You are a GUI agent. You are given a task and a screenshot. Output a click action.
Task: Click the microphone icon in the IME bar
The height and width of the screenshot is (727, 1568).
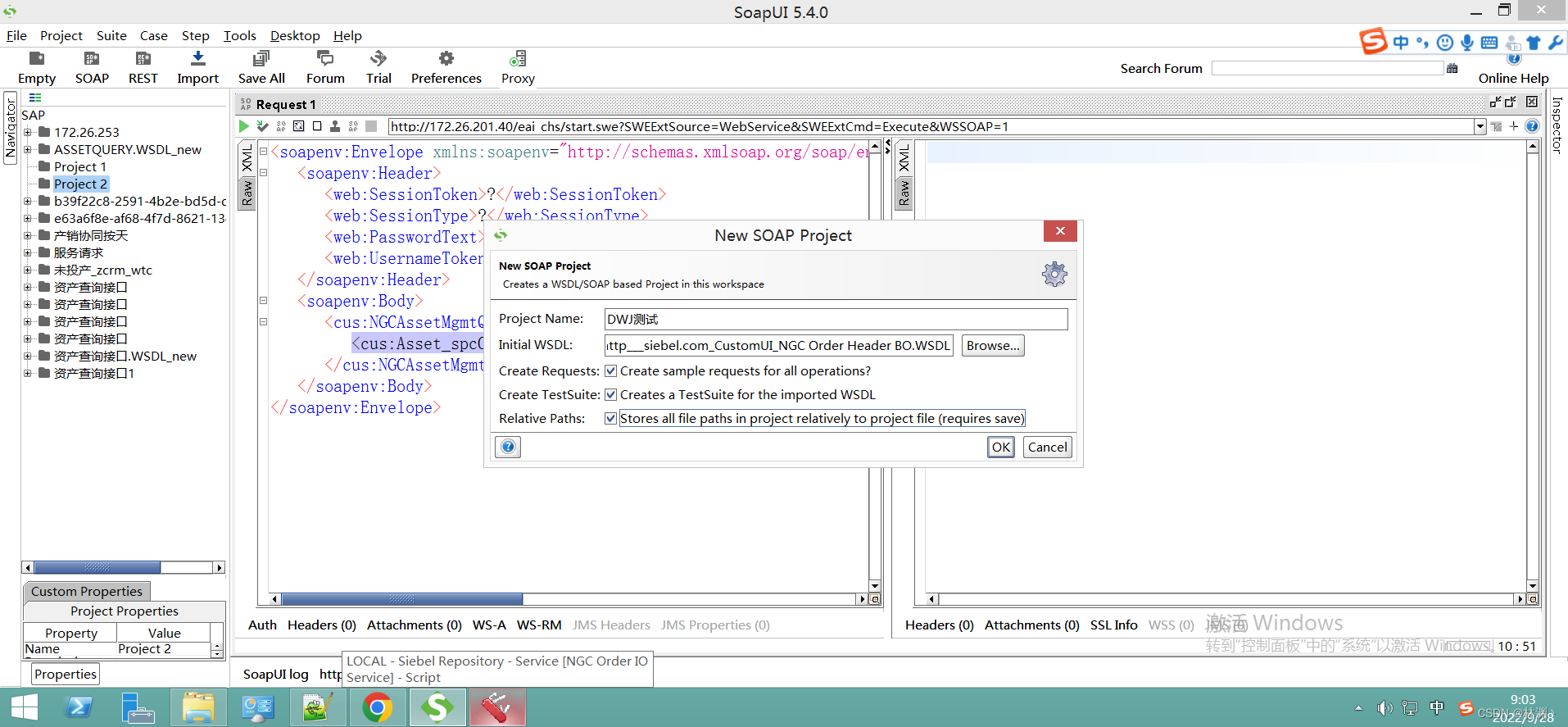tap(1467, 43)
